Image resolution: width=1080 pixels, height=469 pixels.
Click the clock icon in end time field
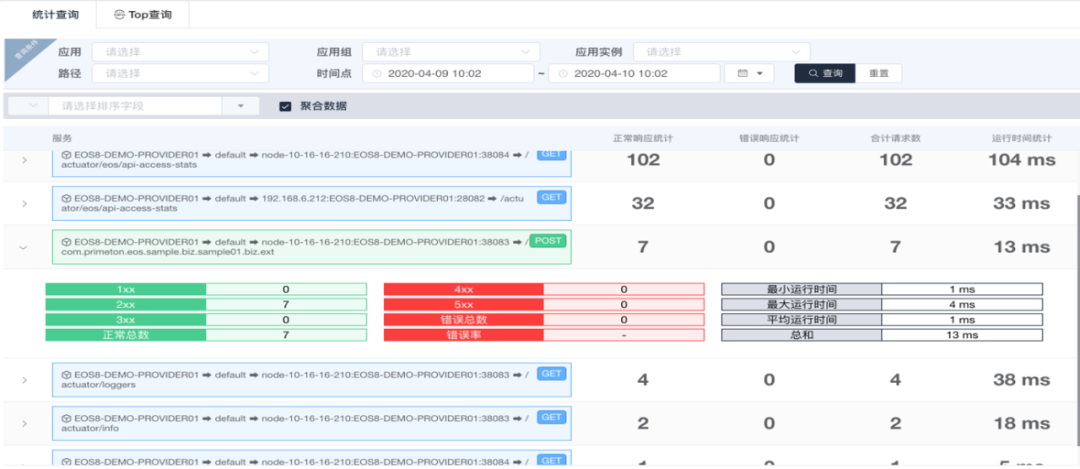[562, 74]
